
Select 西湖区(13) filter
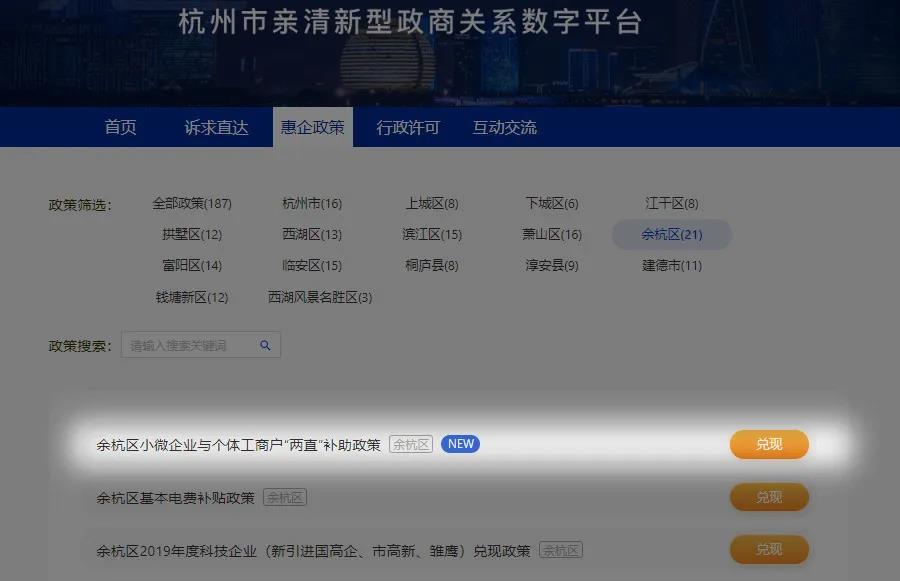point(312,235)
